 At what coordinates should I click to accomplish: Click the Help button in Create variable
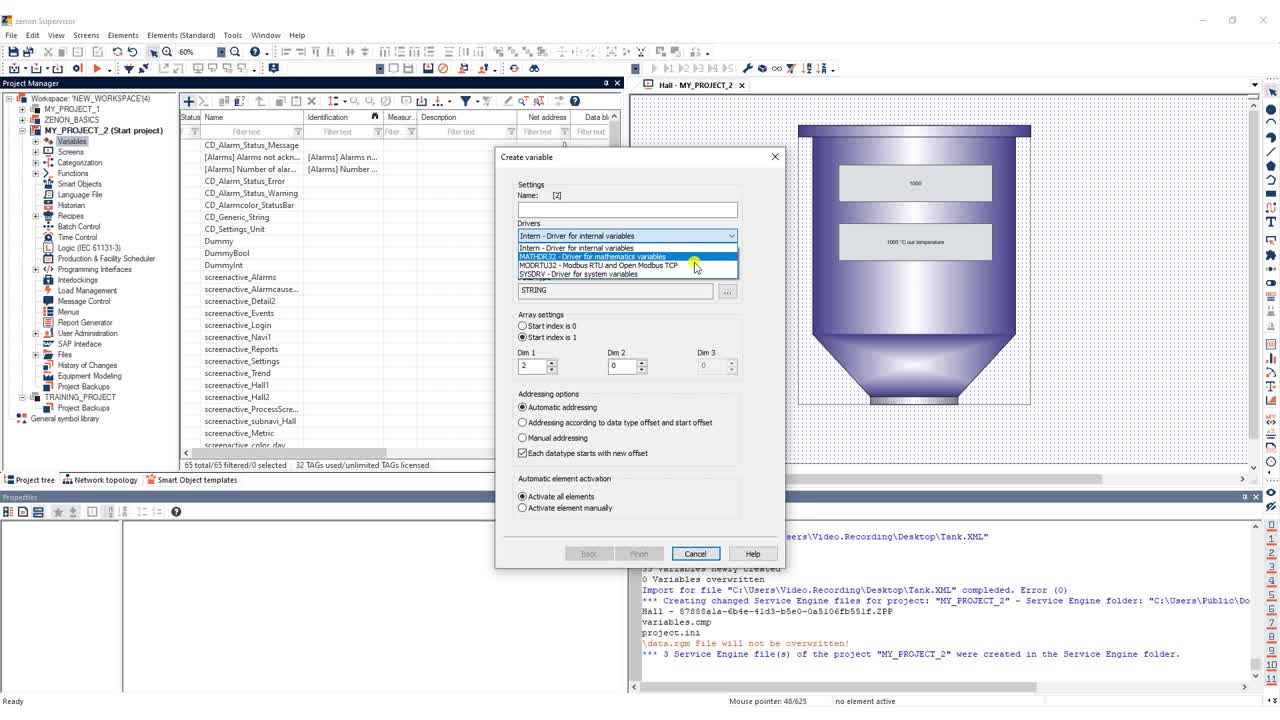click(753, 554)
